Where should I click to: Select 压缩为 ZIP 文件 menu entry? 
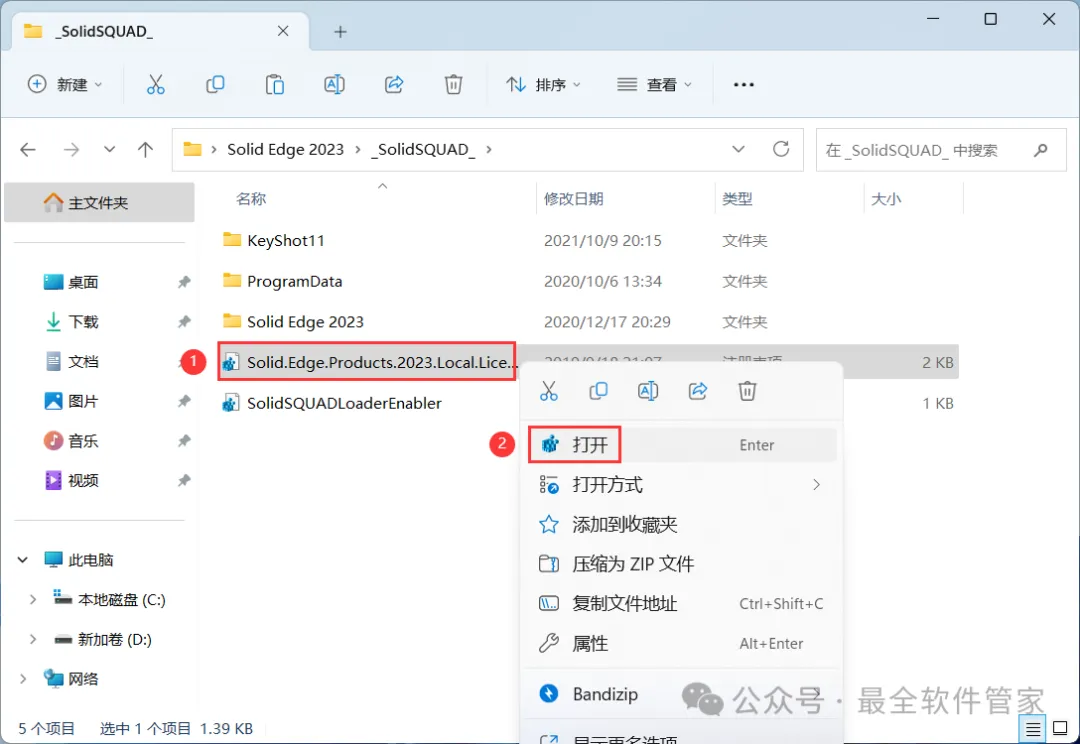pyautogui.click(x=683, y=564)
